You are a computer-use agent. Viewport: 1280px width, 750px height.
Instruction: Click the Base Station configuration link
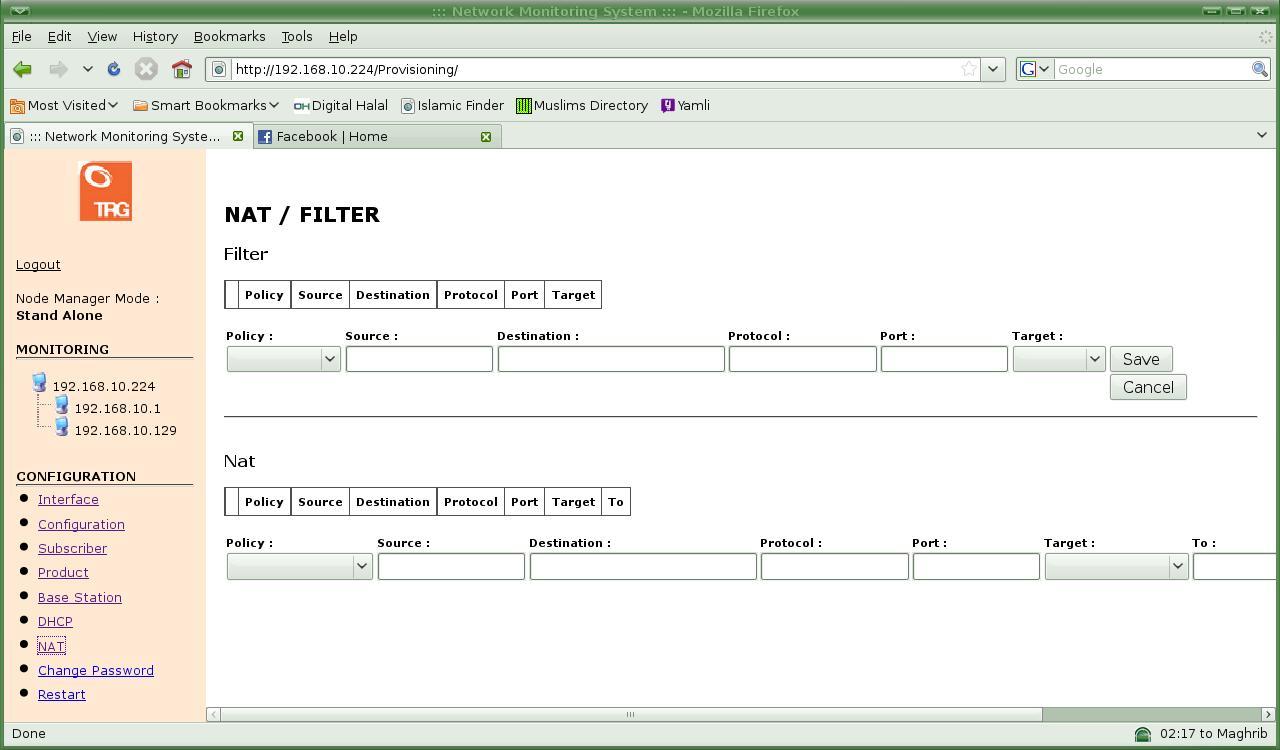80,597
